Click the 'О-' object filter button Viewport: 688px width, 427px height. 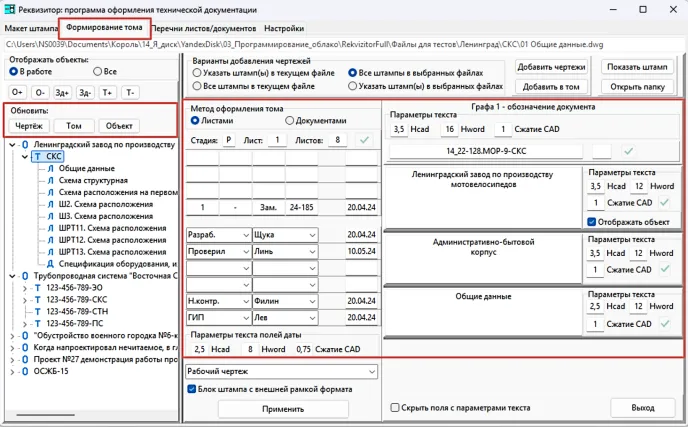40,92
